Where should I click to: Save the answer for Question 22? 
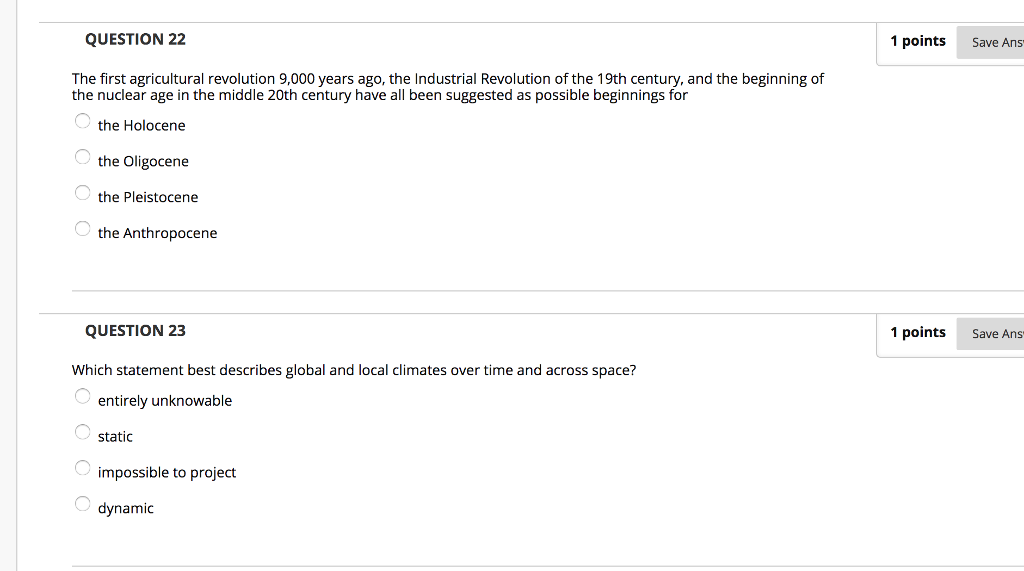pos(991,42)
